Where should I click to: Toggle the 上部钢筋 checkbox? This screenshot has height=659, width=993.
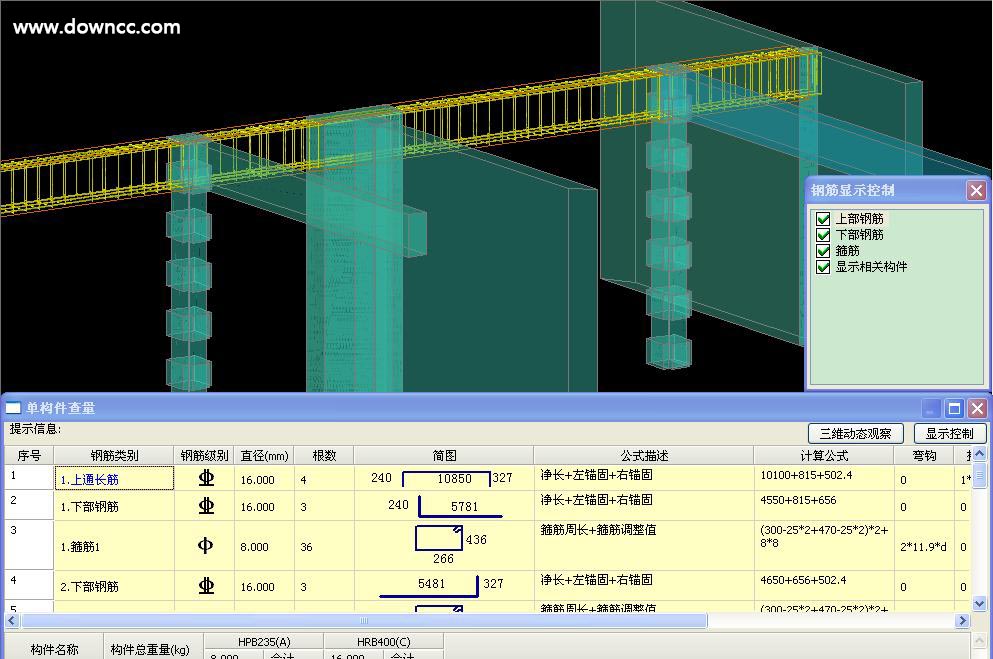823,219
